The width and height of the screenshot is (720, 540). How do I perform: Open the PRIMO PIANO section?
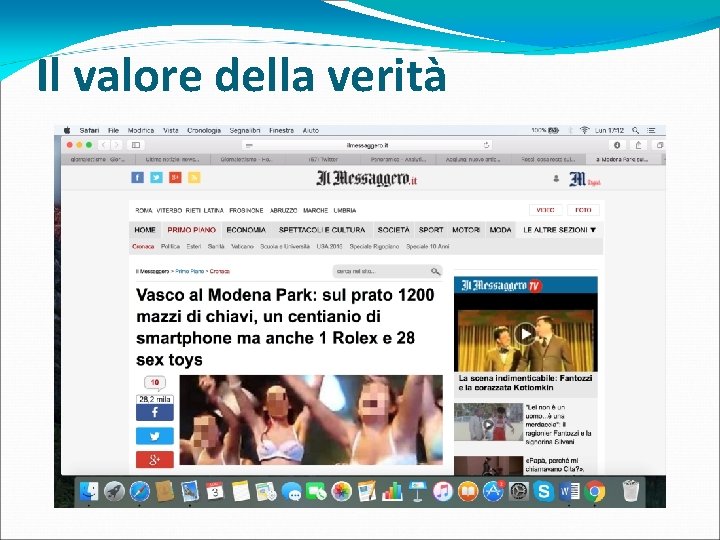point(191,230)
